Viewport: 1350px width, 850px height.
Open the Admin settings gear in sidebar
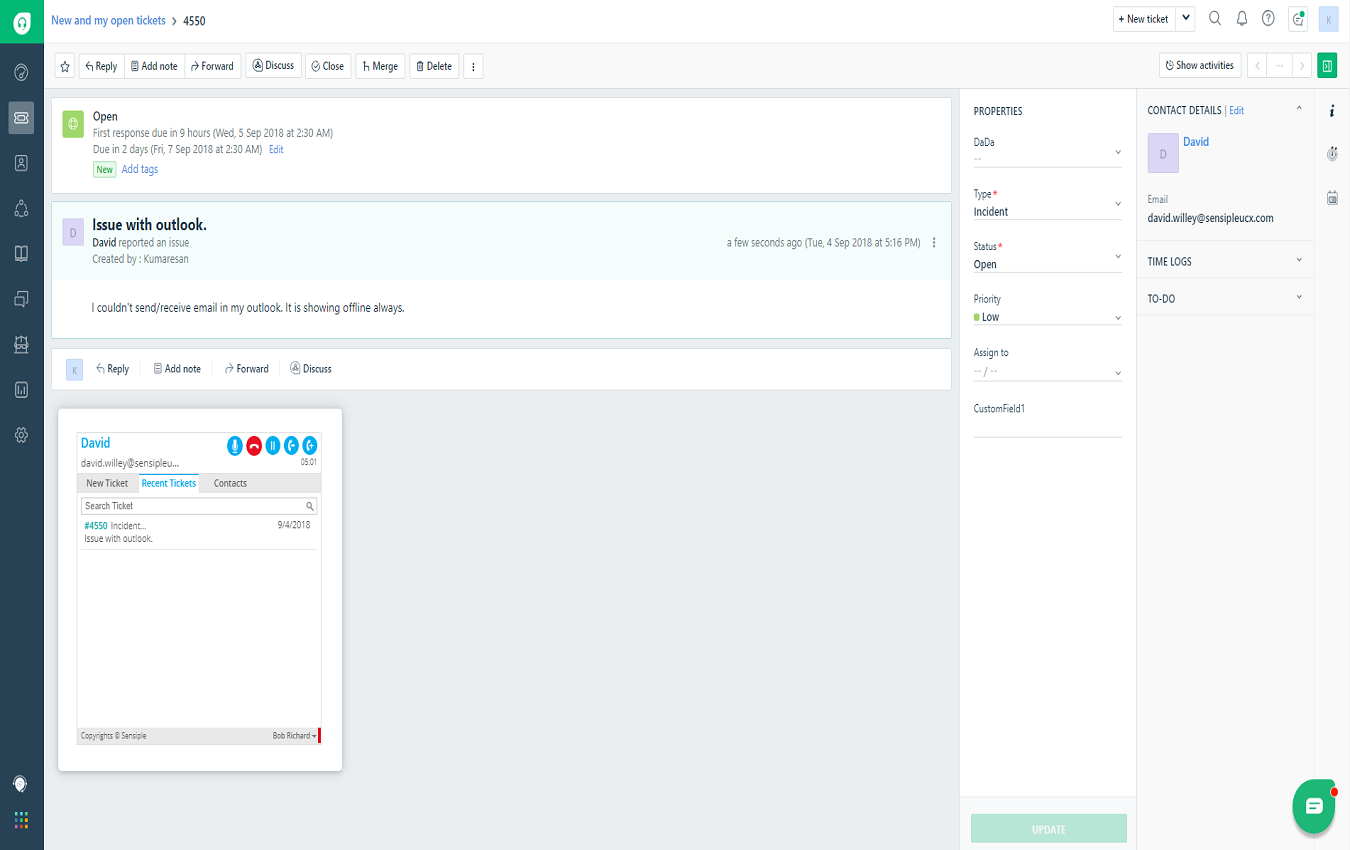[21, 435]
